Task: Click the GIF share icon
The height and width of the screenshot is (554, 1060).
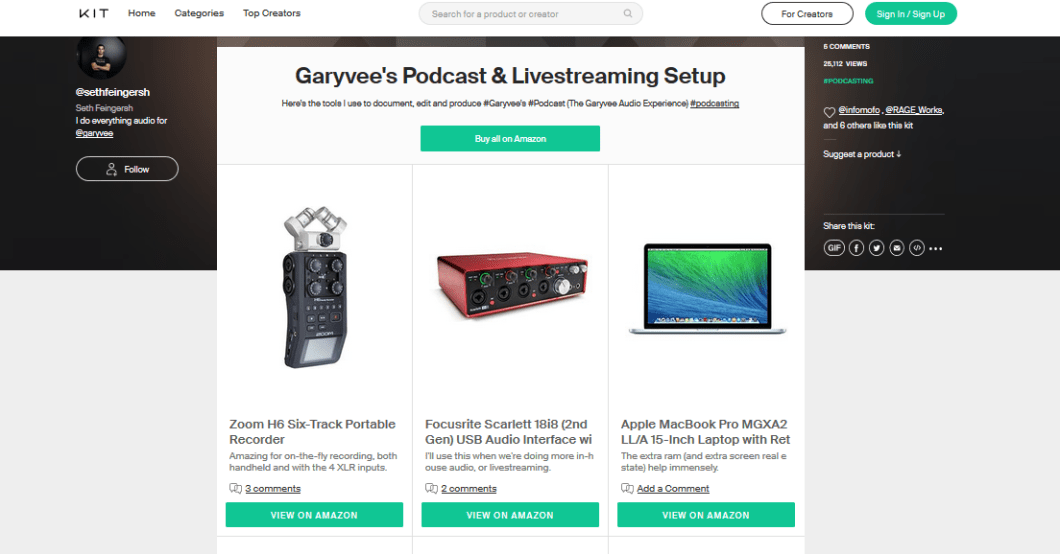Action: tap(834, 248)
